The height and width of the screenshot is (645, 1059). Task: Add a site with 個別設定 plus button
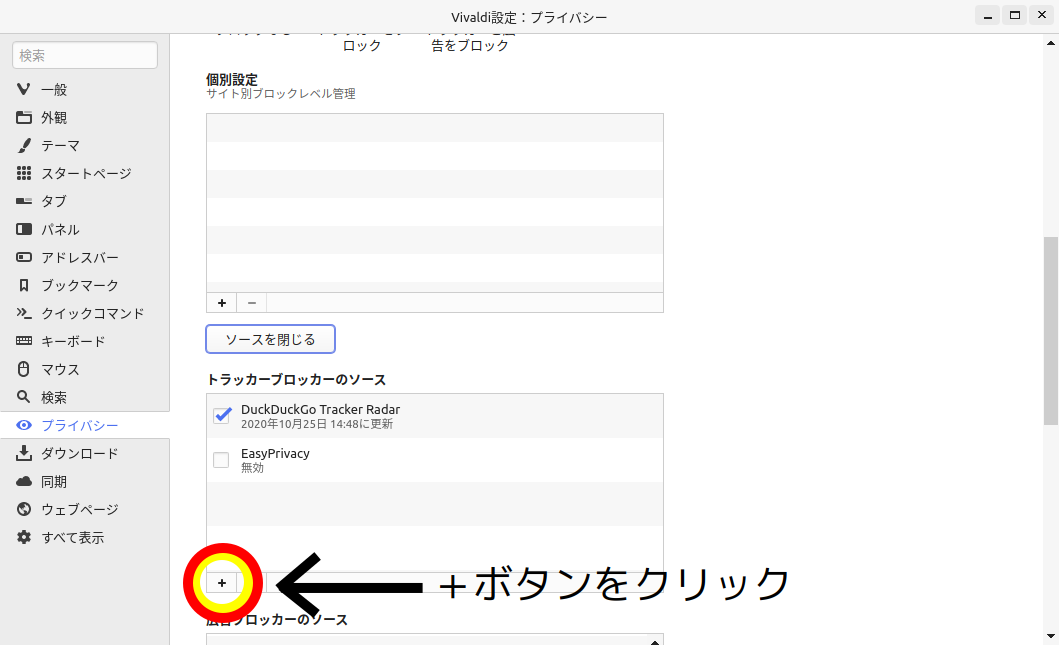[x=221, y=302]
